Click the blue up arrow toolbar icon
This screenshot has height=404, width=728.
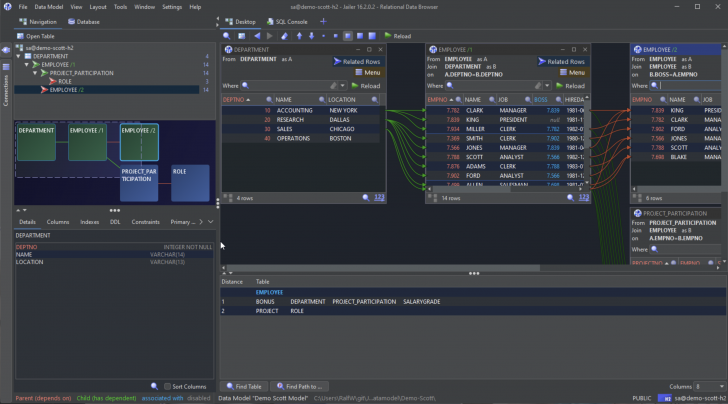[299, 36]
